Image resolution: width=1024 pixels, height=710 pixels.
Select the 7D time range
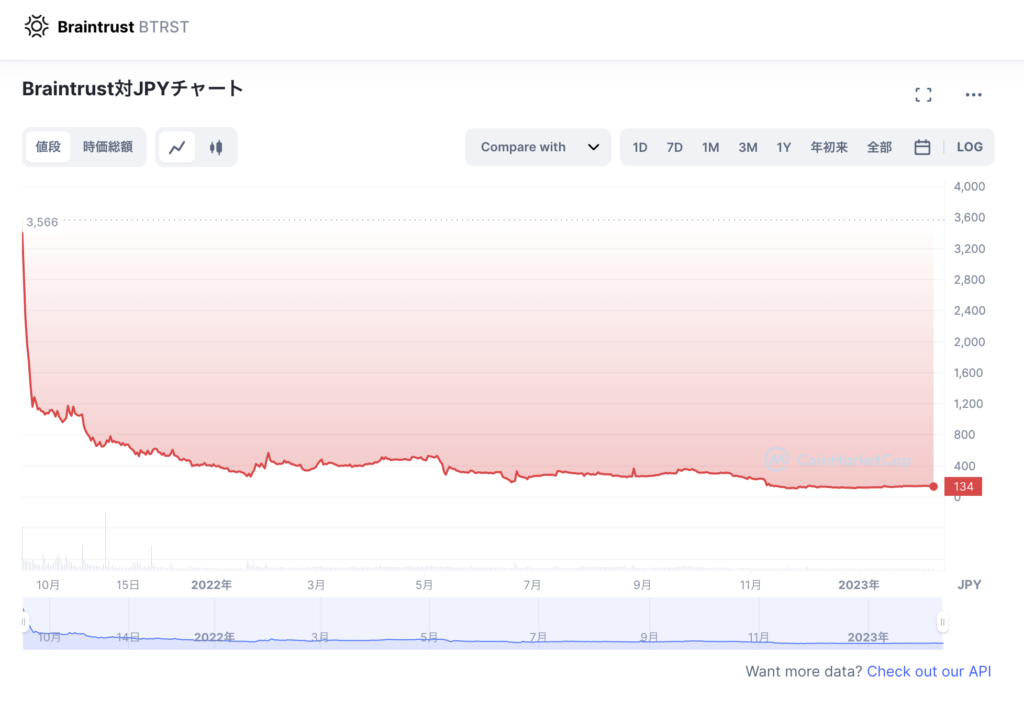pos(675,147)
